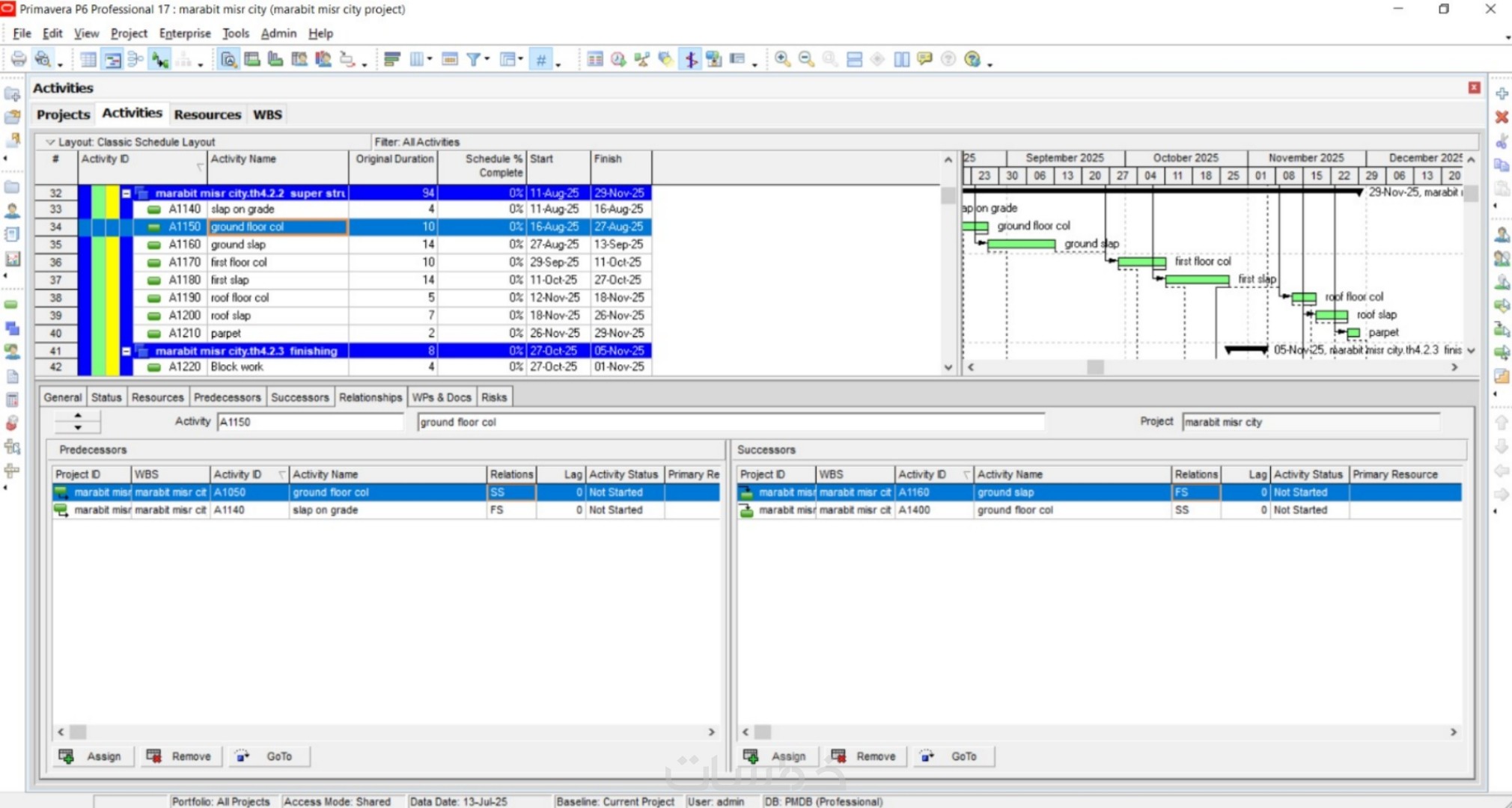Collapse the finishing WBS band
Image resolution: width=1512 pixels, height=808 pixels.
click(126, 351)
